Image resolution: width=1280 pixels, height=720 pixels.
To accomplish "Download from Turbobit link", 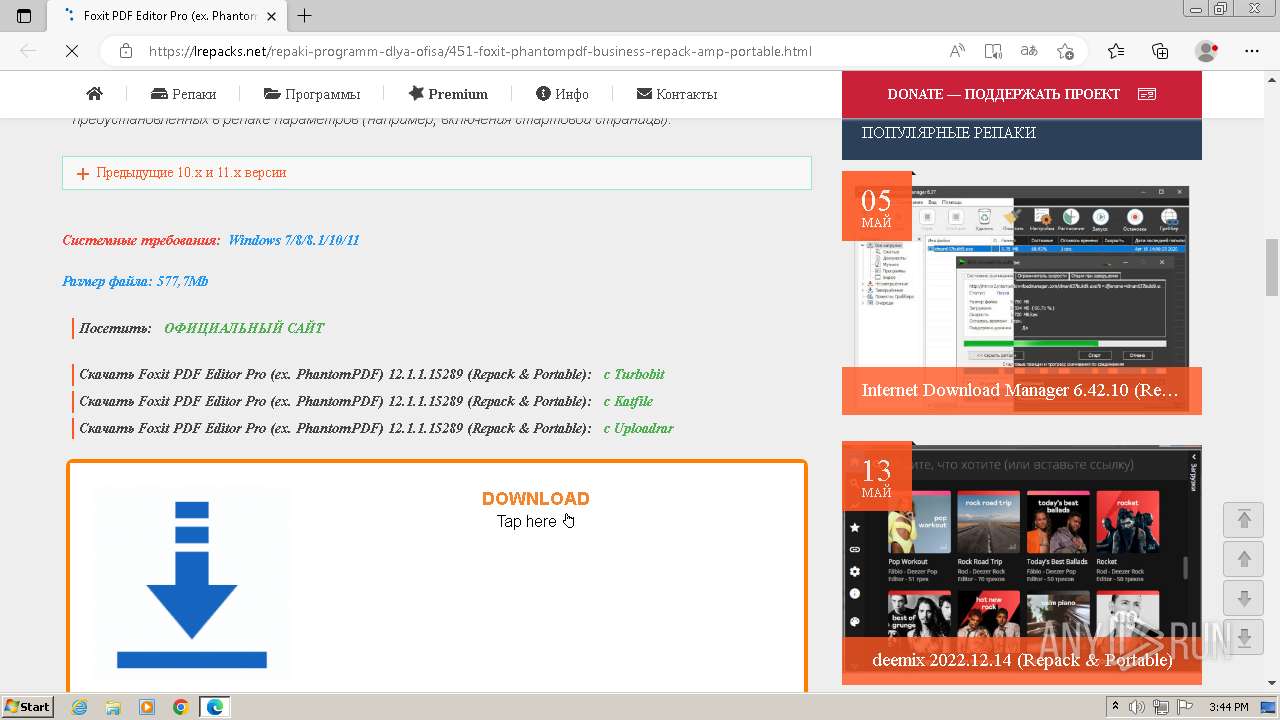I will point(634,374).
